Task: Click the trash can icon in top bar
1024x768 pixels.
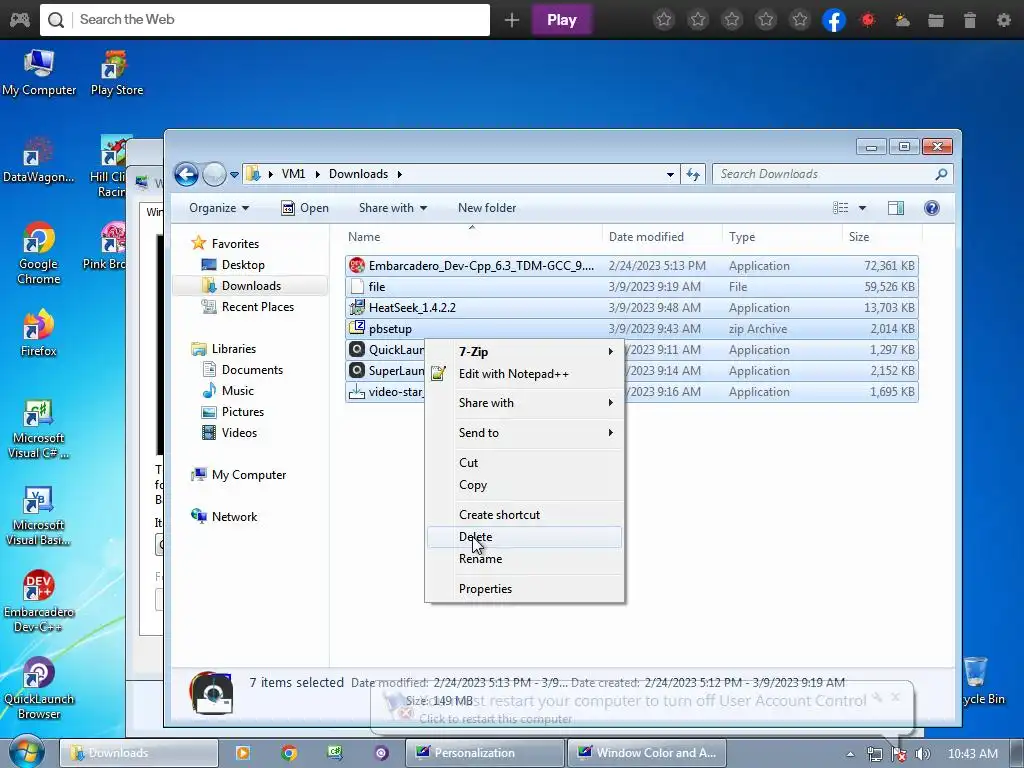Action: point(970,20)
